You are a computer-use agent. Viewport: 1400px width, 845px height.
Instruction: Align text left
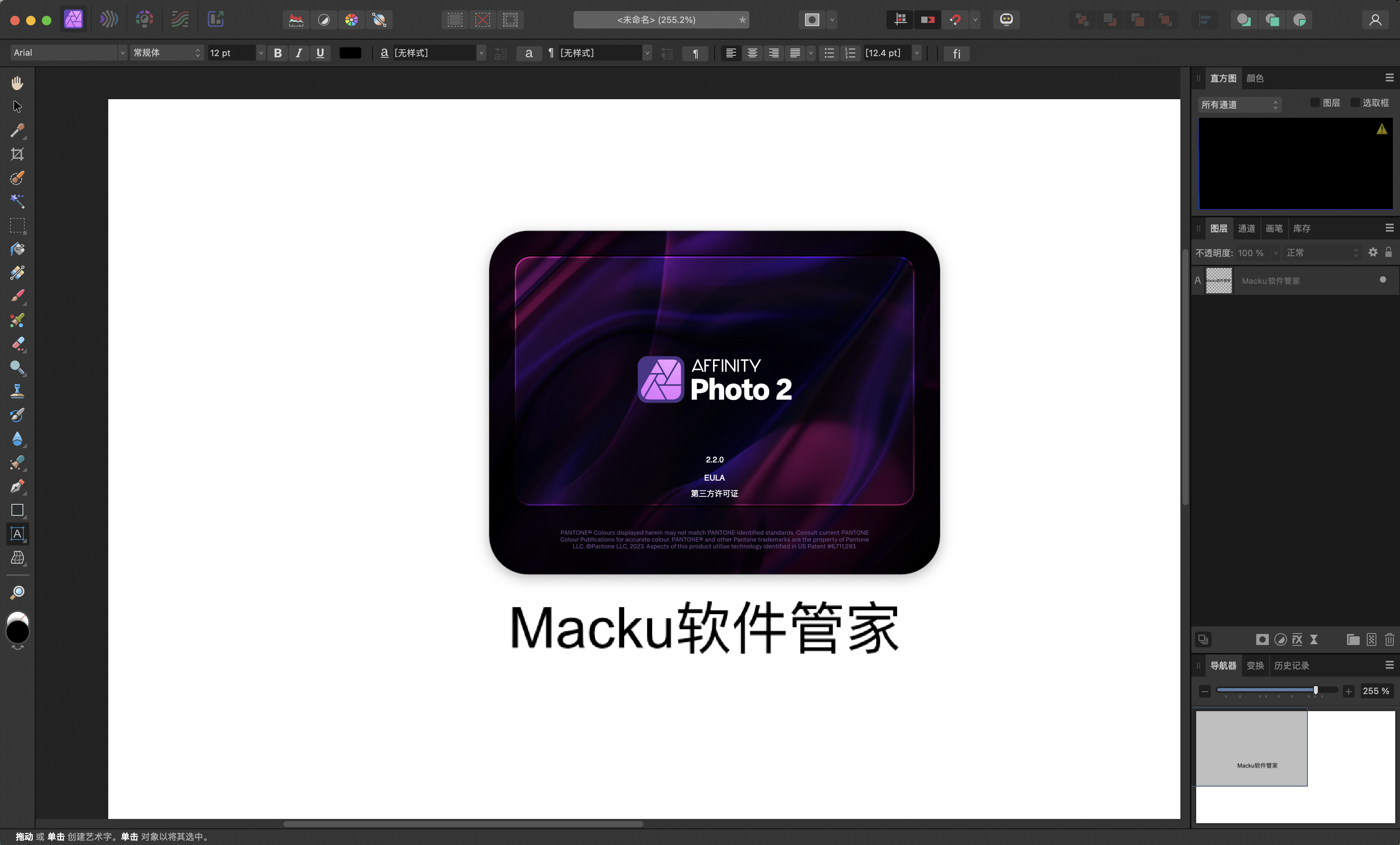(x=731, y=53)
